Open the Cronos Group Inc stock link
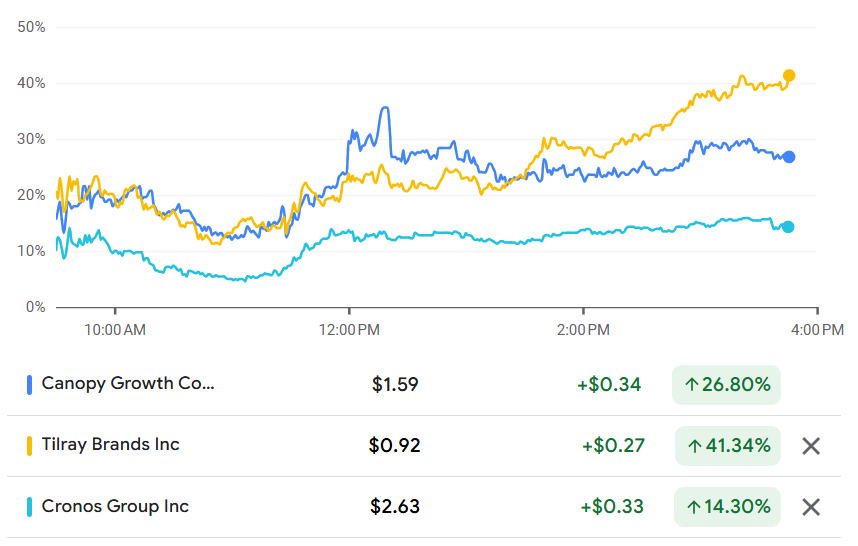Screen dimensions: 858x546 (115, 507)
